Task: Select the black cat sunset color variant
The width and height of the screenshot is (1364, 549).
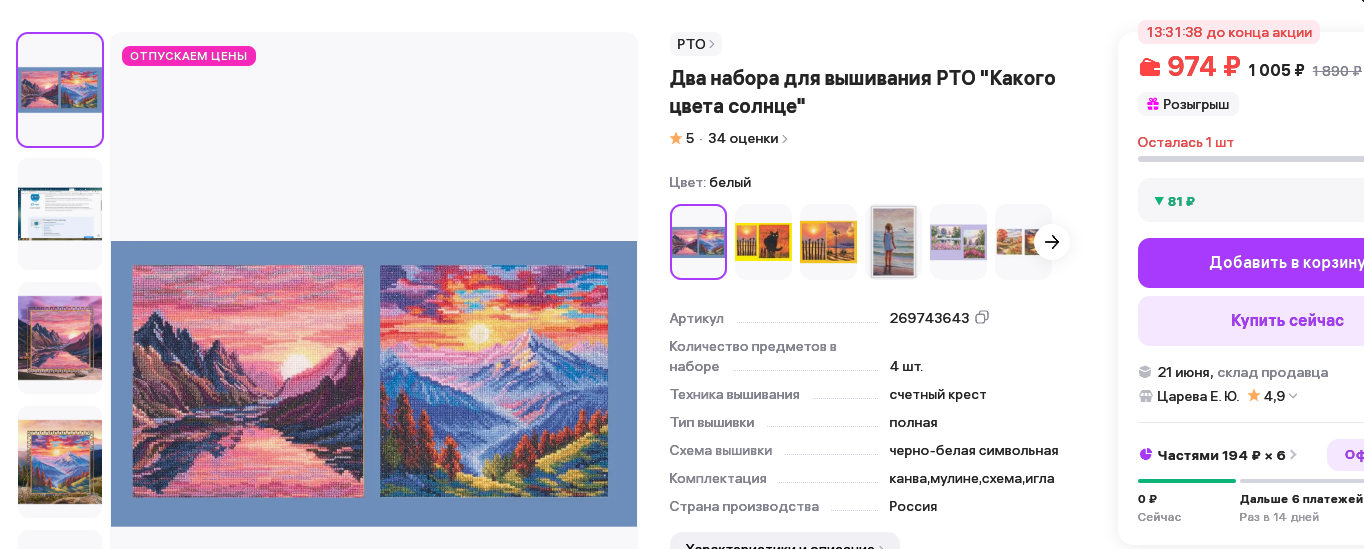Action: [763, 242]
